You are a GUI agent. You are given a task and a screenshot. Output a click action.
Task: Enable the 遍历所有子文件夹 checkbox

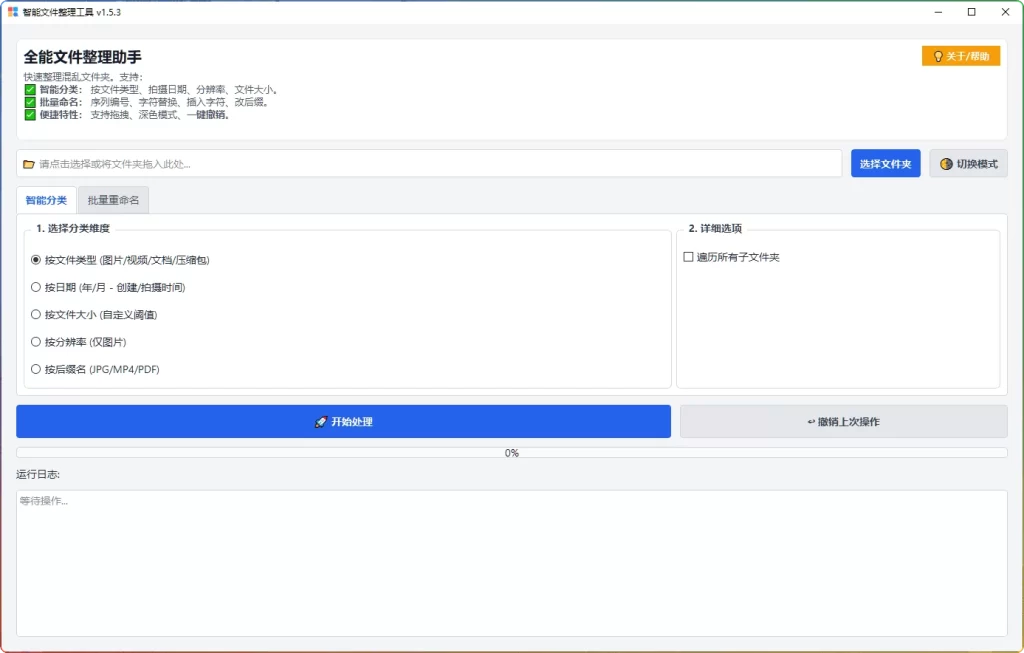[x=687, y=256]
